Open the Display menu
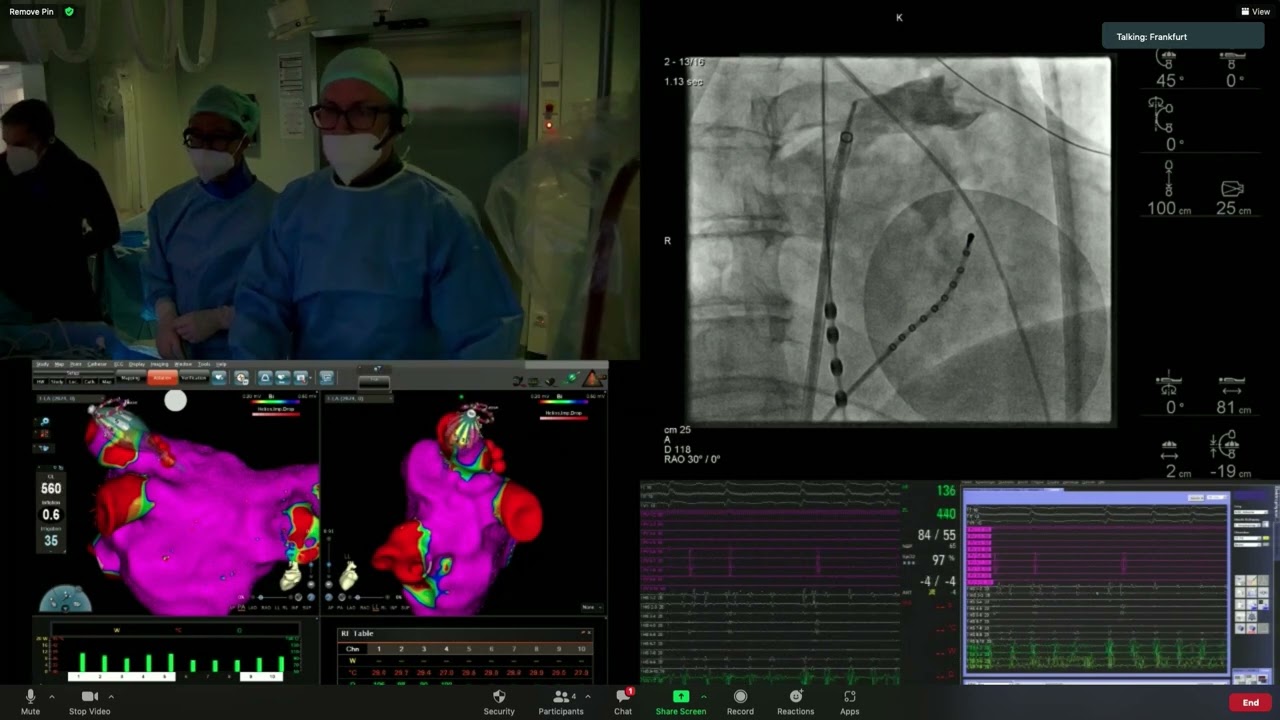This screenshot has height=720, width=1280. 137,364
